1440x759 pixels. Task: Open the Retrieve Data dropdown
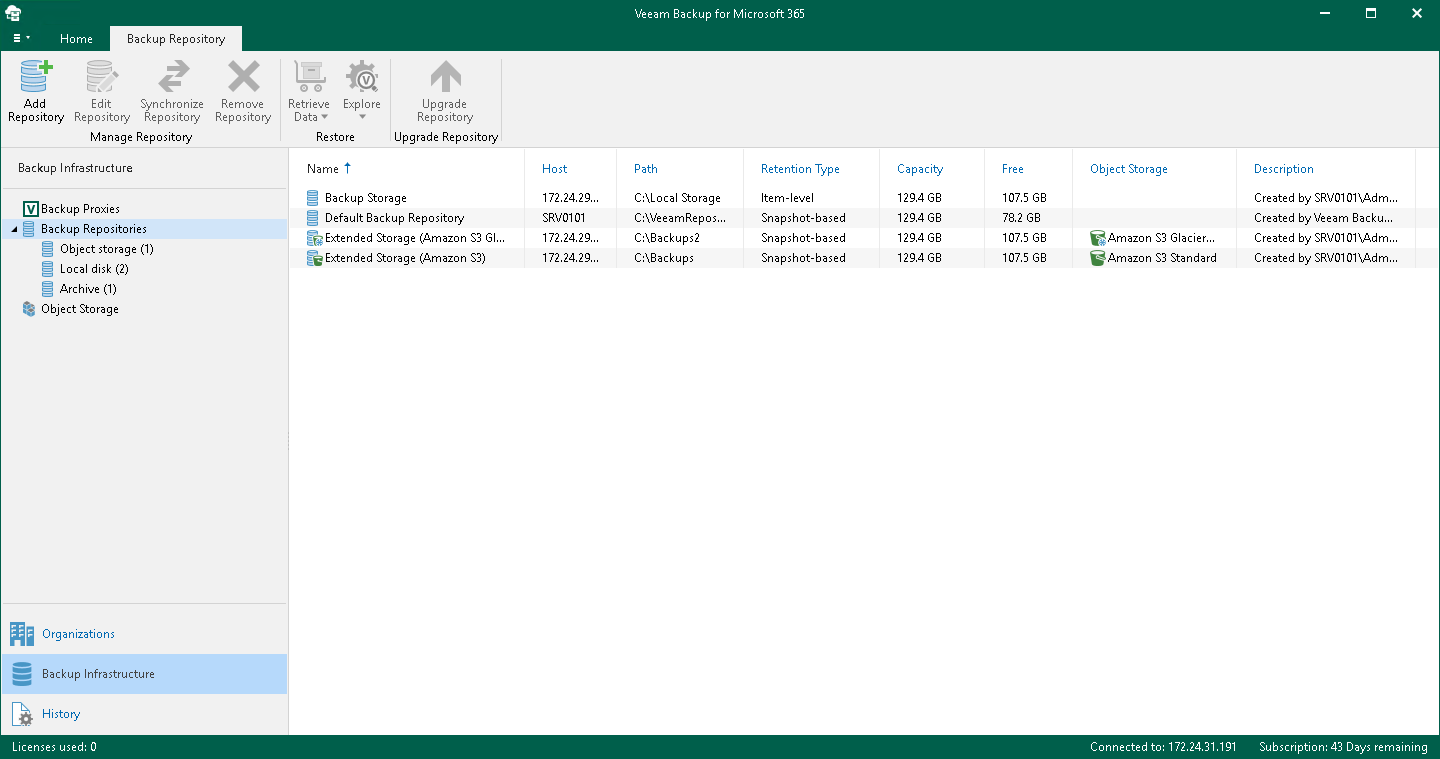[308, 110]
